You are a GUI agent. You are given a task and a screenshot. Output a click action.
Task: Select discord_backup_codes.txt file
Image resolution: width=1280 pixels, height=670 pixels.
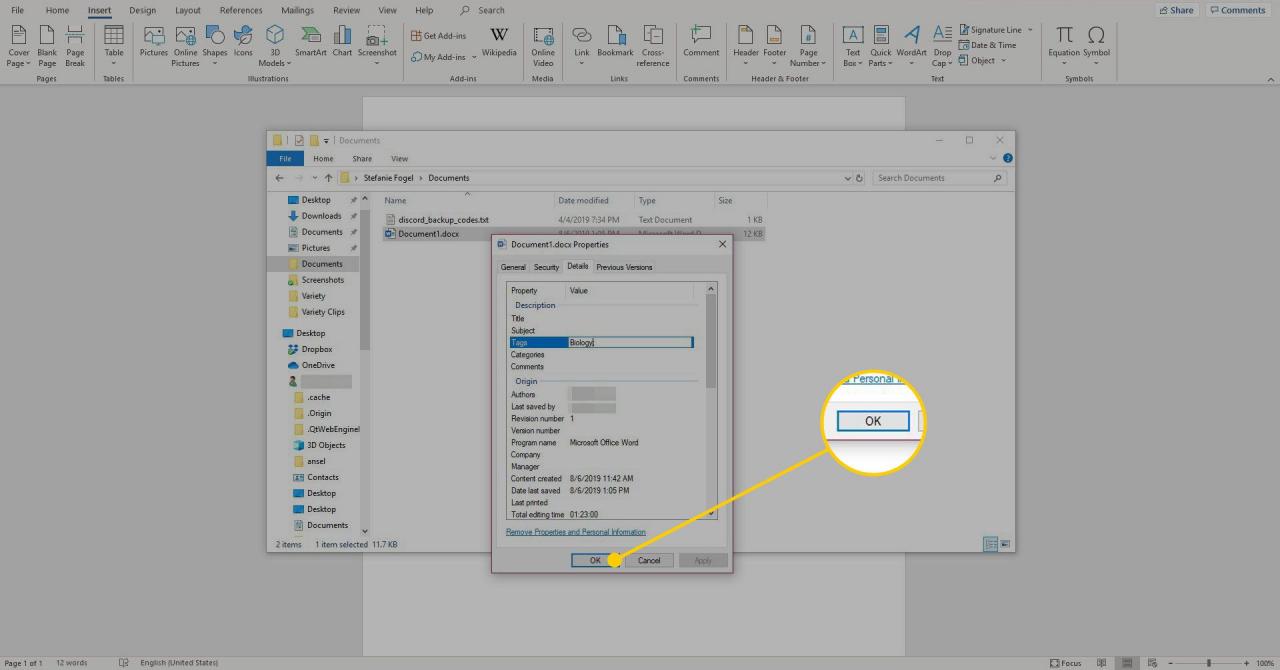pyautogui.click(x=443, y=219)
